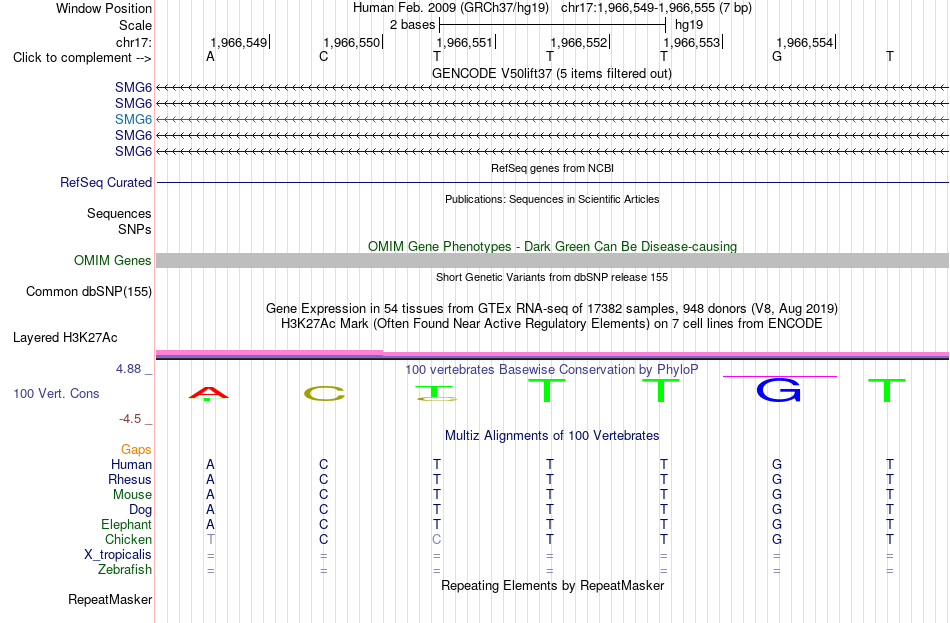950x623 pixels.
Task: Click the orange Gaps row label
Action: click(136, 450)
